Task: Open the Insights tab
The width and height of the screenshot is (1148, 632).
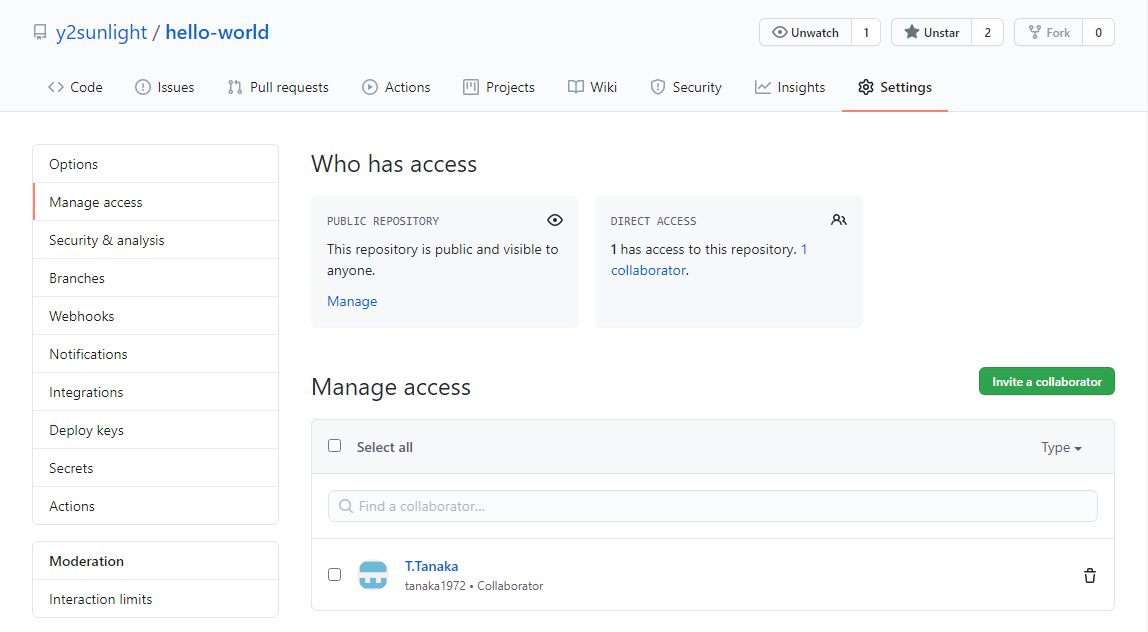Action: (790, 87)
